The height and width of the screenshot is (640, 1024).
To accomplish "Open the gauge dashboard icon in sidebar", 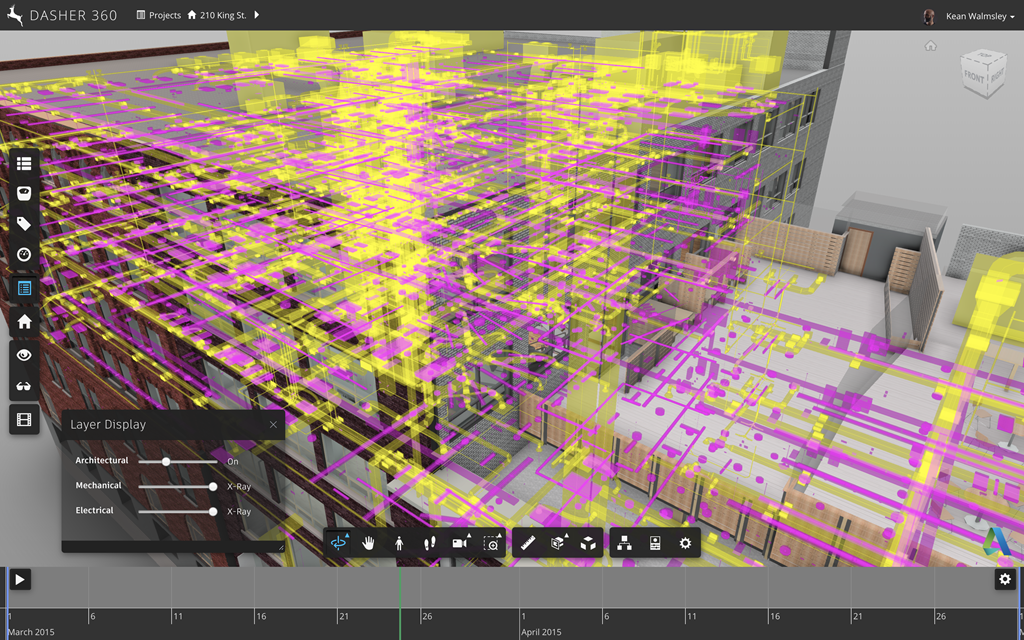I will [x=24, y=254].
